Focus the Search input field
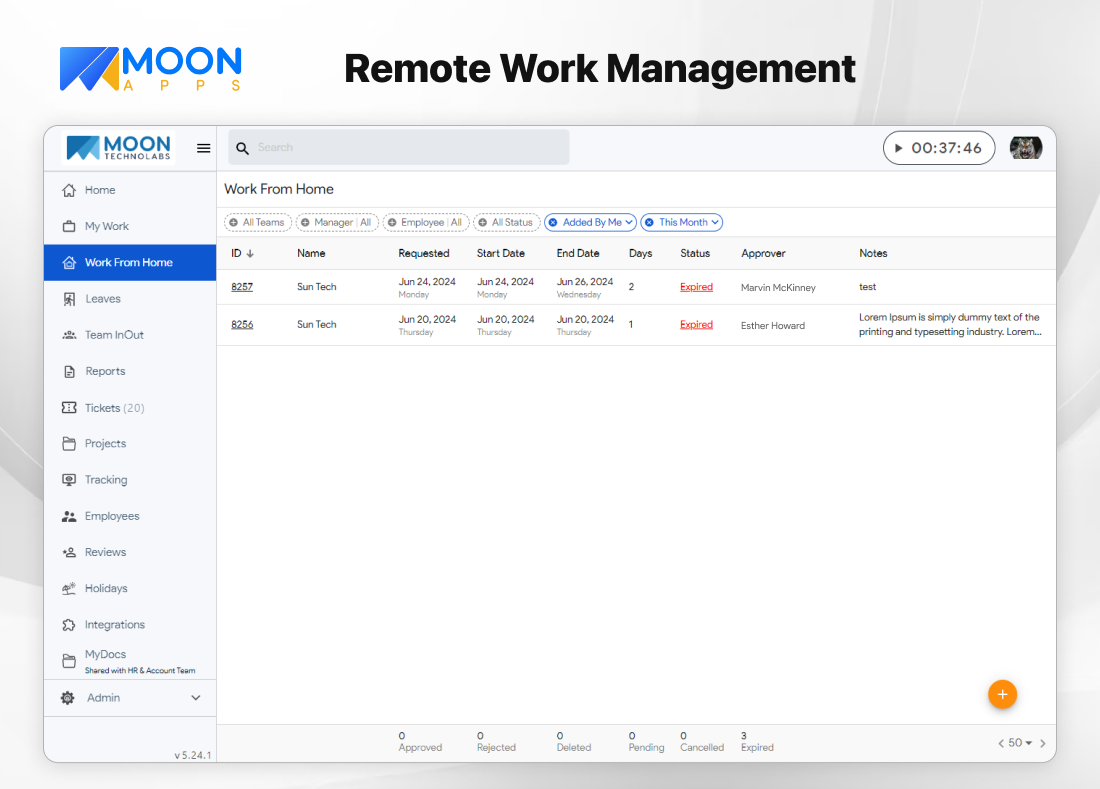 398,147
